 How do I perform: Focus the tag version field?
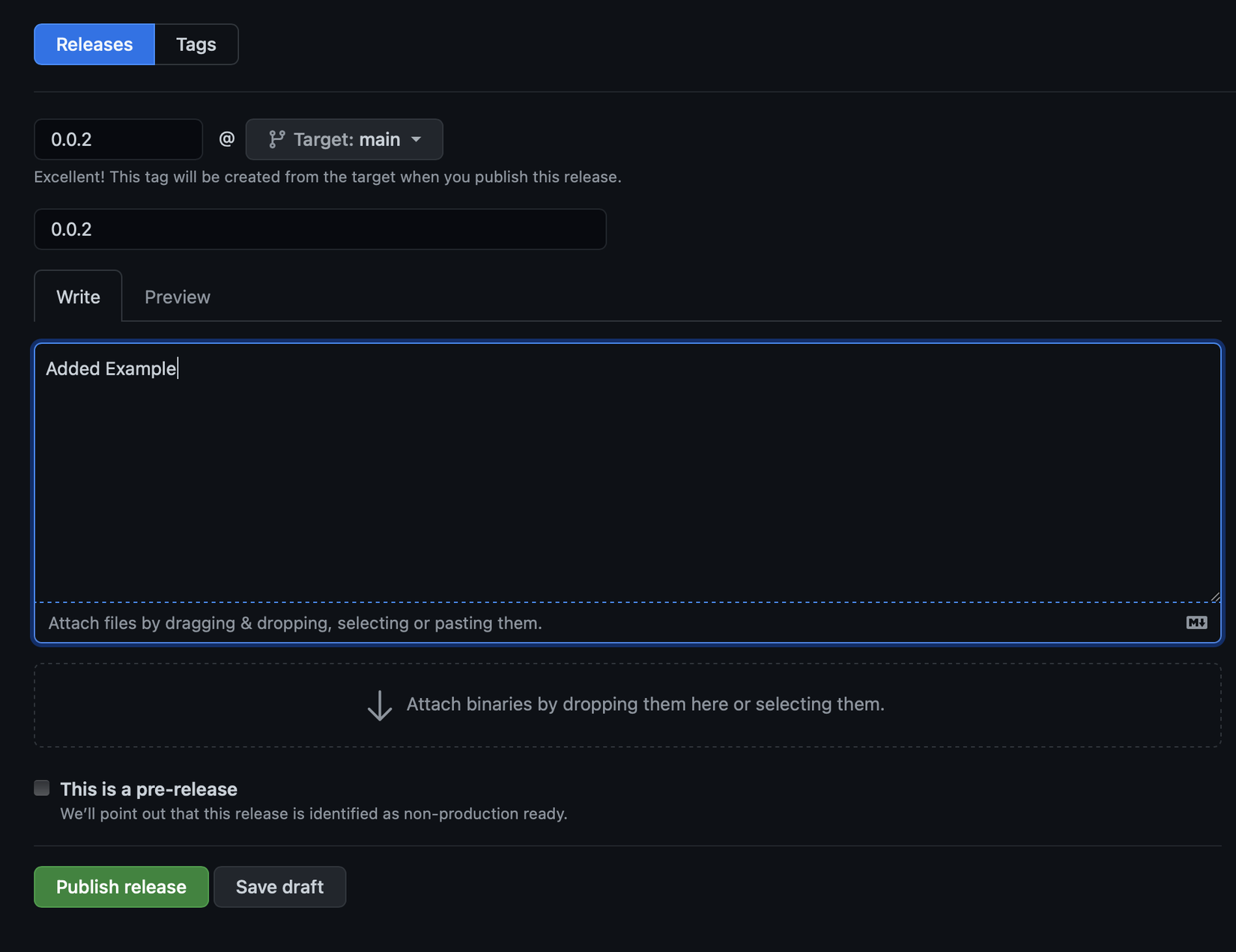(x=118, y=139)
